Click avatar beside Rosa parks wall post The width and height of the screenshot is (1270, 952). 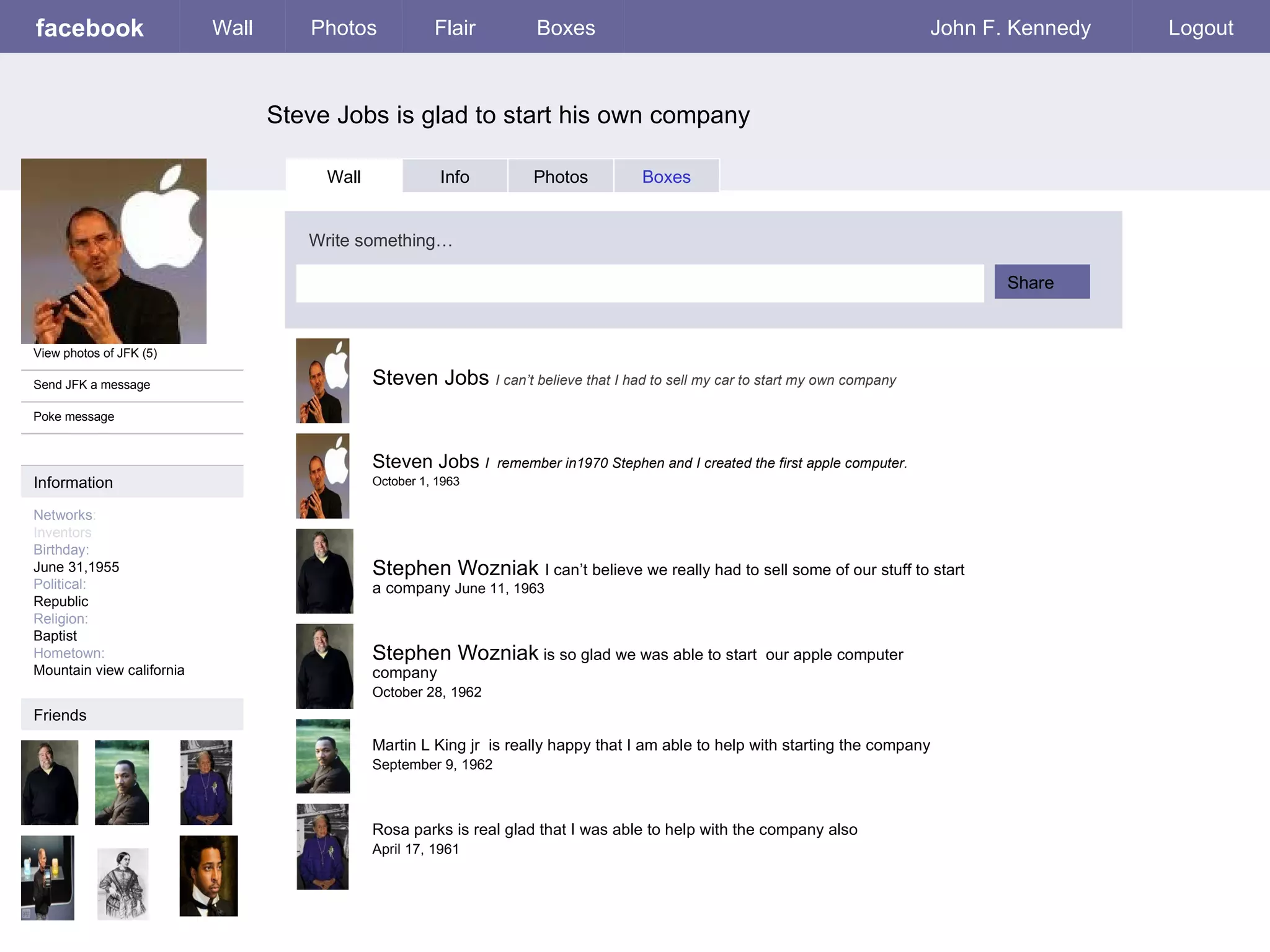tap(322, 847)
